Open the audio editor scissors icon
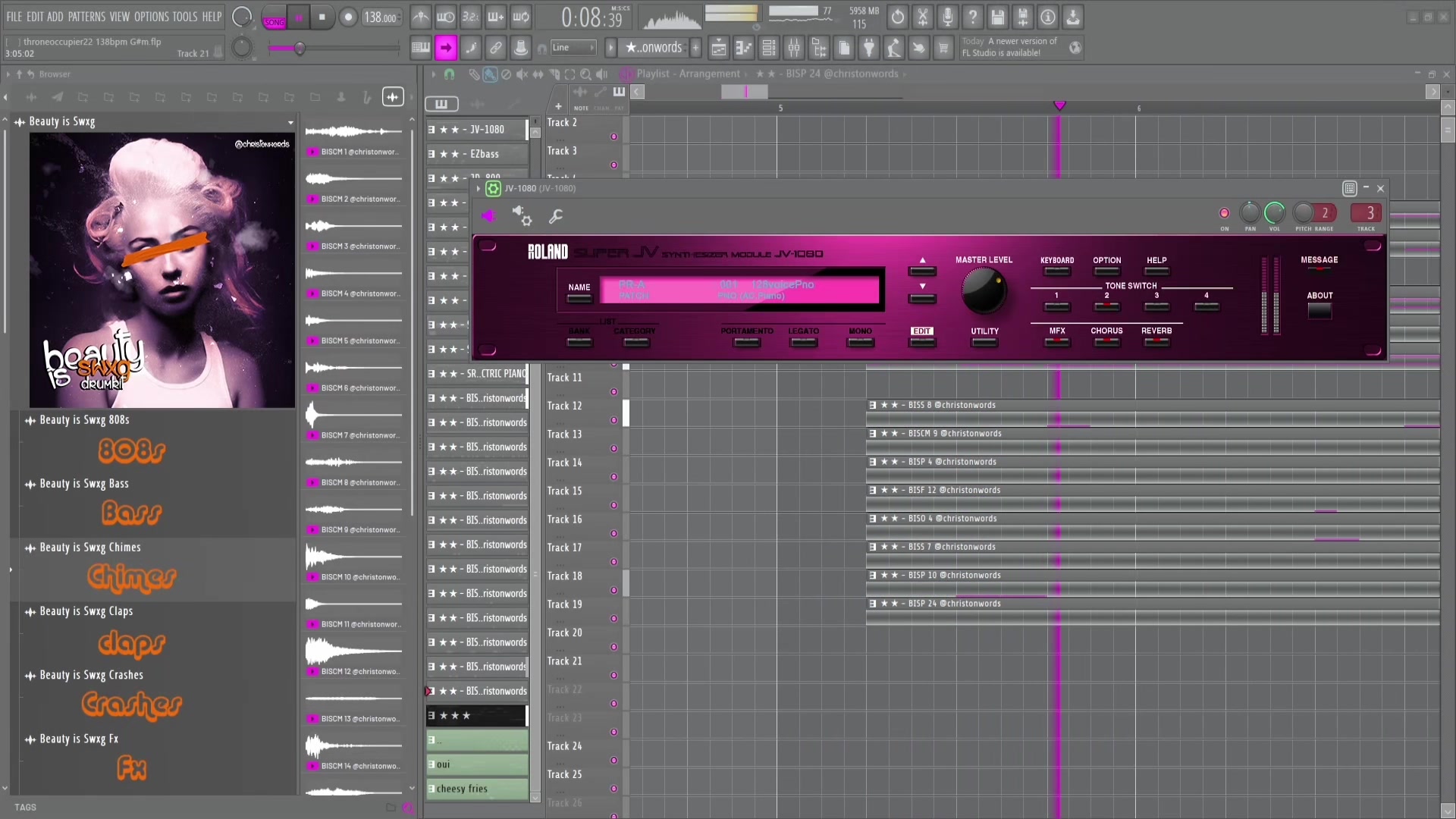 coord(923,17)
